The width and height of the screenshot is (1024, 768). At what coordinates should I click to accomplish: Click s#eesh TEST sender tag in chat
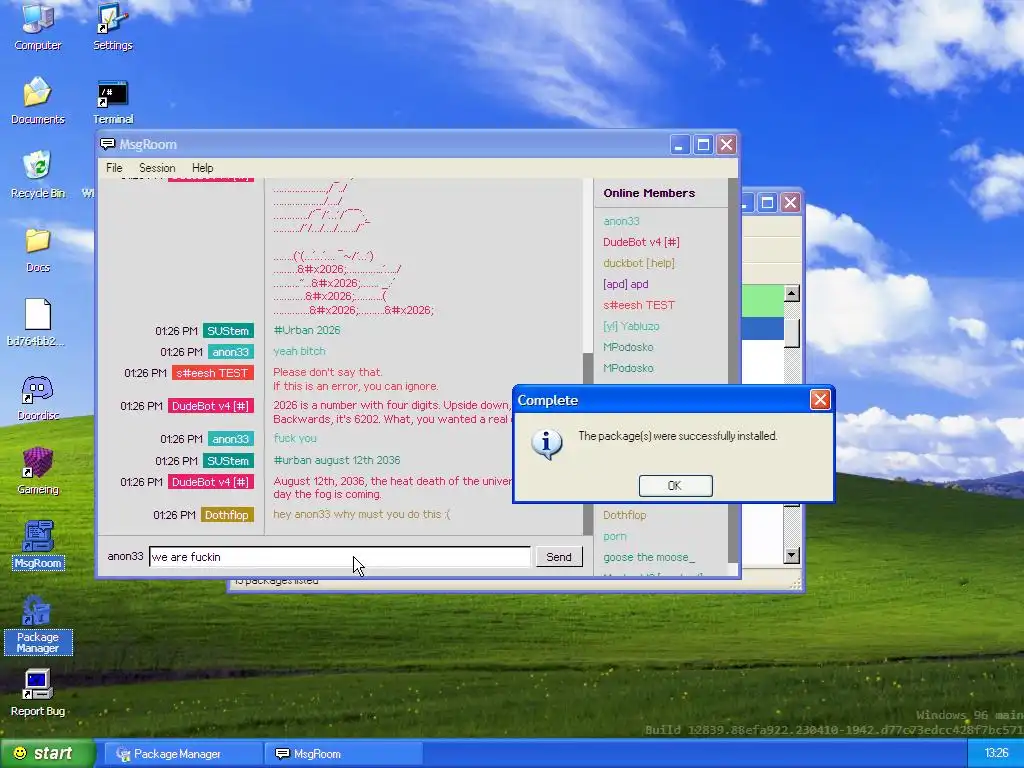coord(212,373)
